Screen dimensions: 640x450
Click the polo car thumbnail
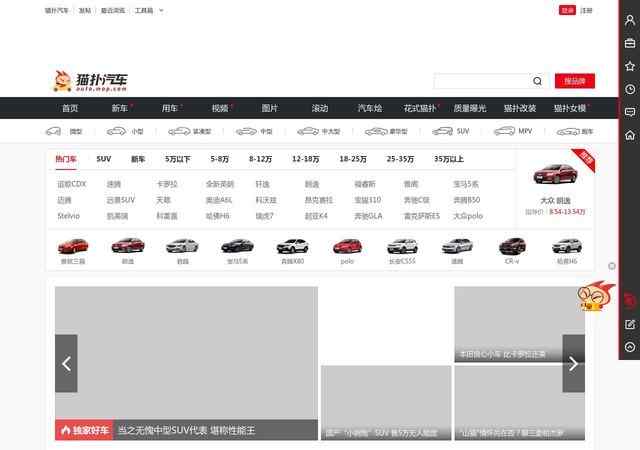point(346,248)
